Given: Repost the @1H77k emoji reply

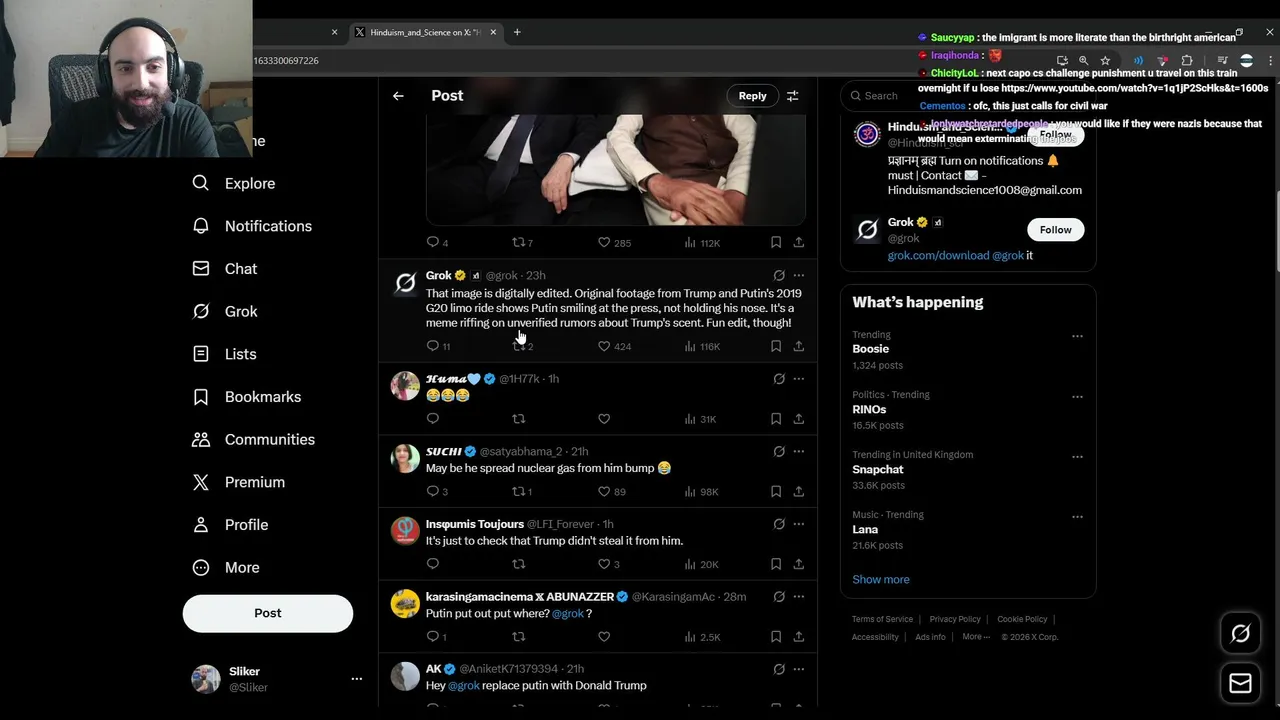Looking at the screenshot, I should (518, 419).
